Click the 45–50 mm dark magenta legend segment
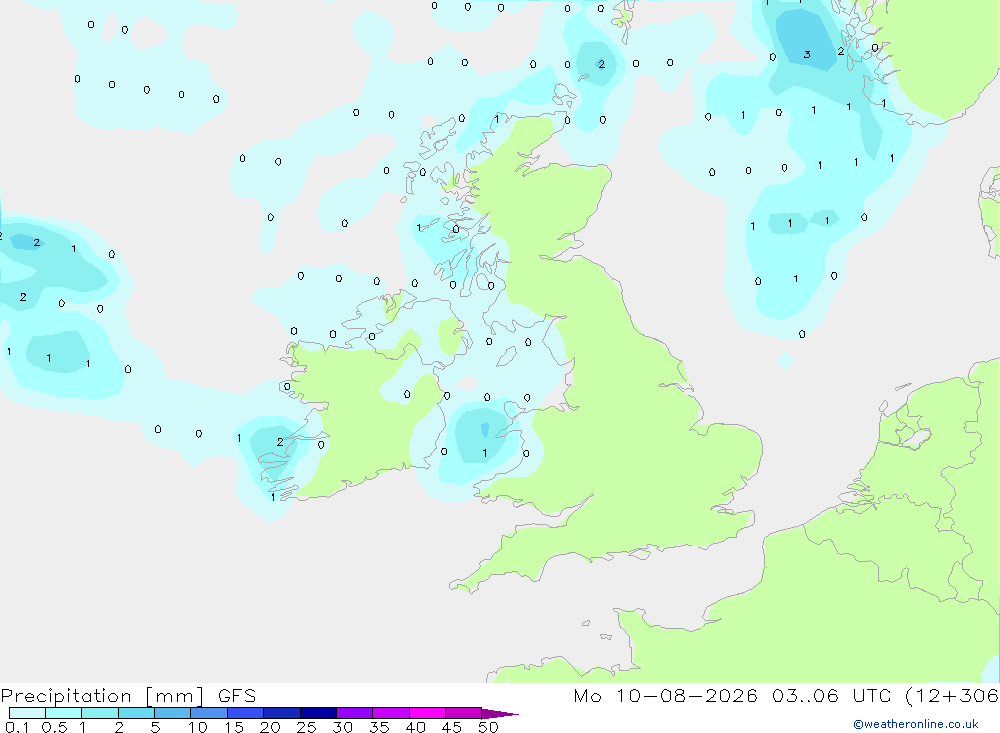1000x733 pixels. (x=464, y=713)
